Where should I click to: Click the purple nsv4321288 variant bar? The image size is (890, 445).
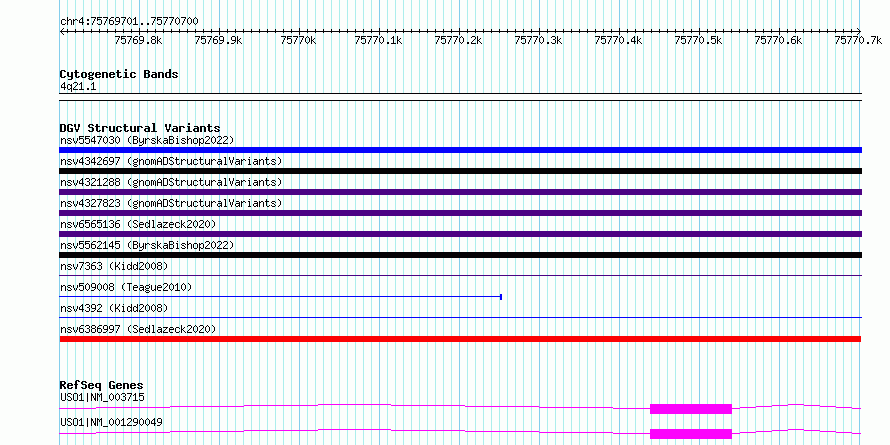coord(460,192)
